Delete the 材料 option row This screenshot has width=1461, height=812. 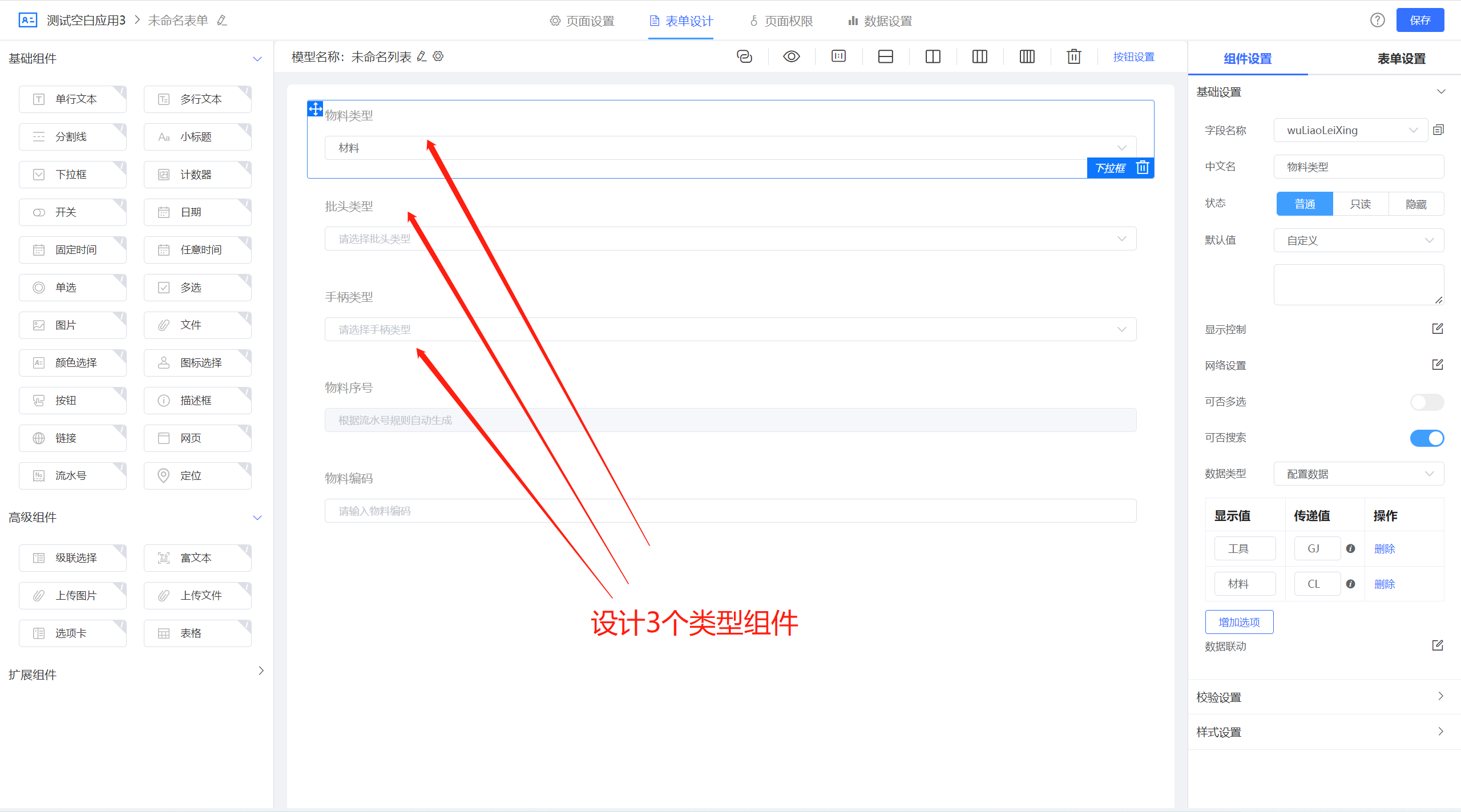click(1385, 584)
